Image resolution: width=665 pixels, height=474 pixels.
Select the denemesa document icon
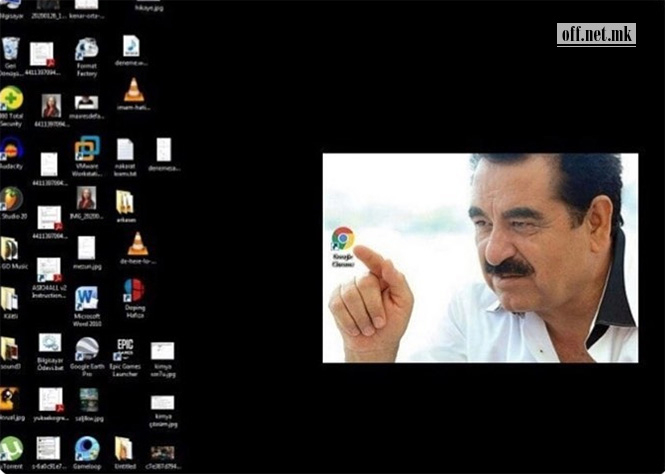click(164, 150)
